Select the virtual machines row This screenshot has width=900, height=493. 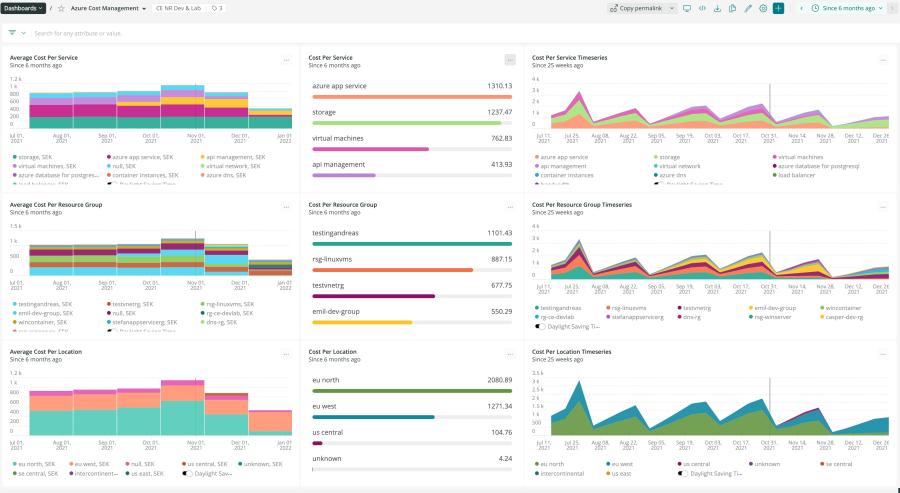coord(412,143)
